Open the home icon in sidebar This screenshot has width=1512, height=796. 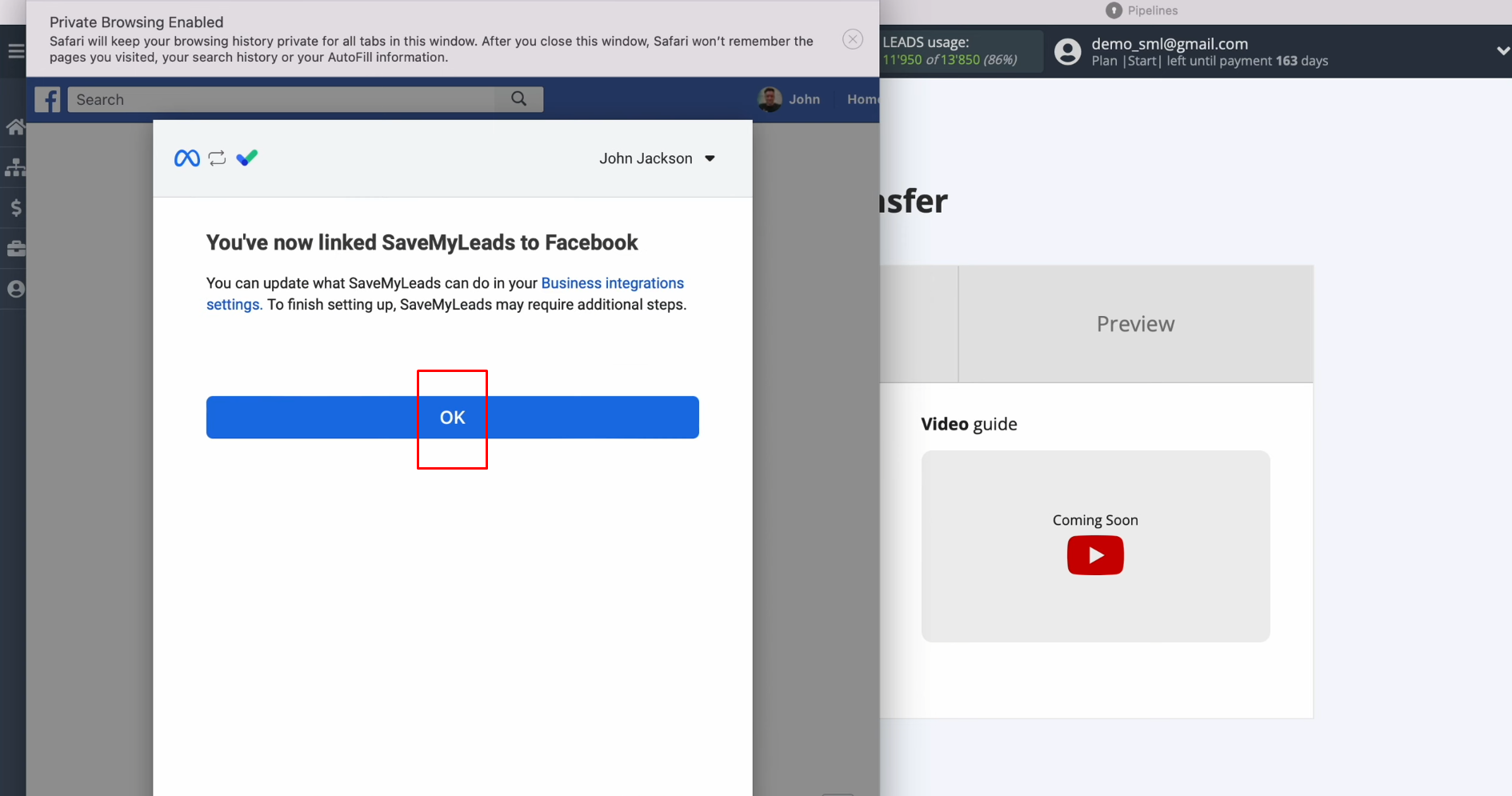pyautogui.click(x=16, y=127)
